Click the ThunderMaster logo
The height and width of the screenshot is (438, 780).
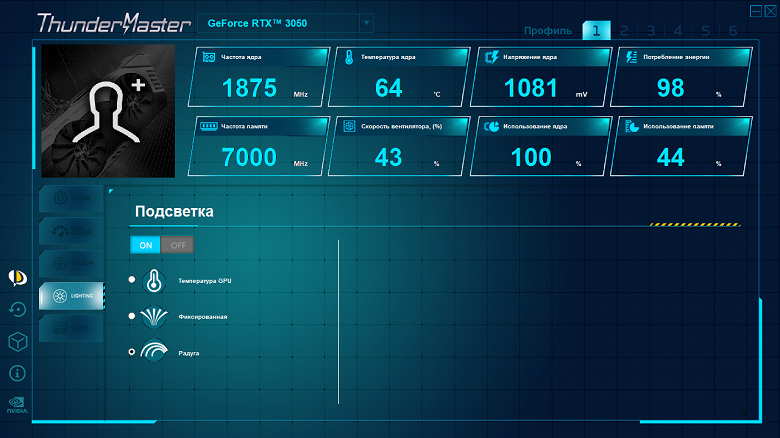113,23
